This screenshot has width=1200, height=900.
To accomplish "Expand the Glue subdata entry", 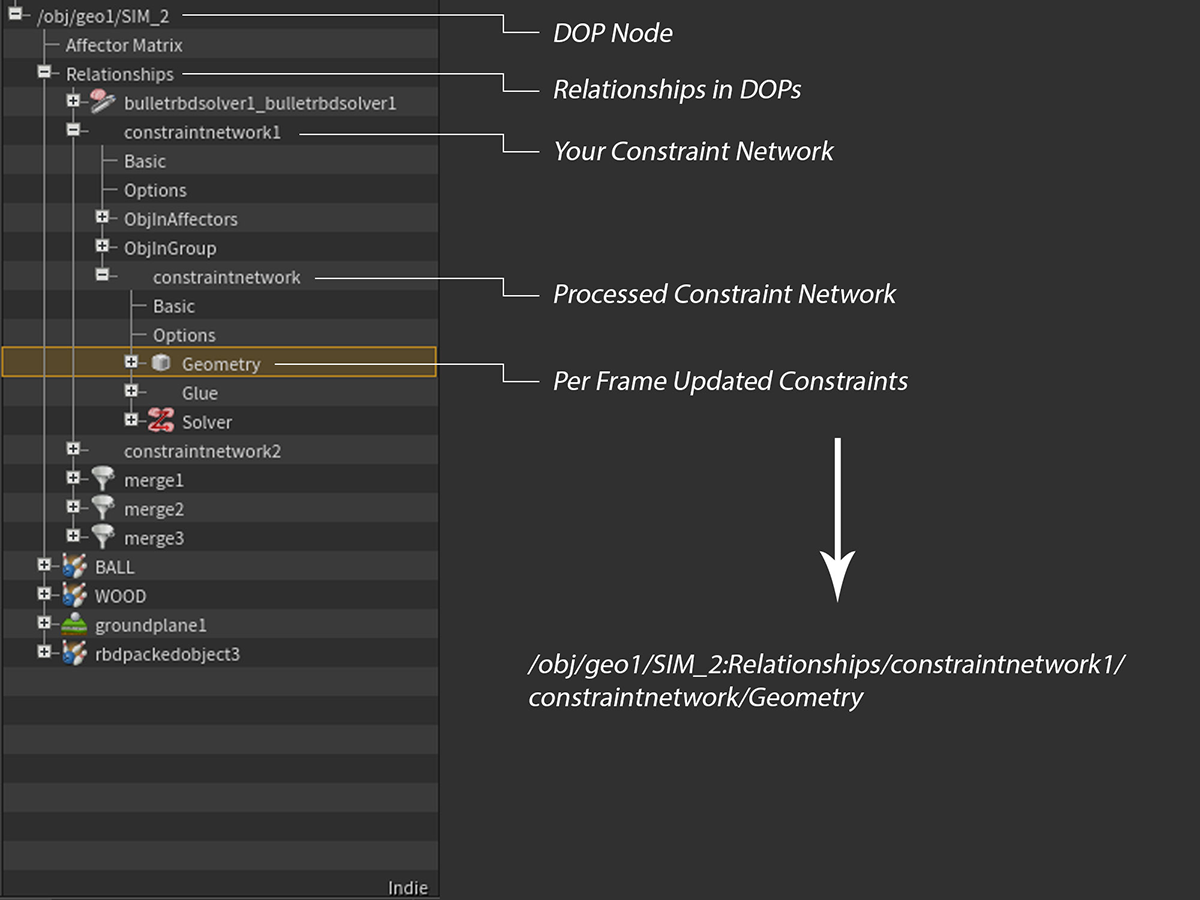I will click(x=131, y=393).
